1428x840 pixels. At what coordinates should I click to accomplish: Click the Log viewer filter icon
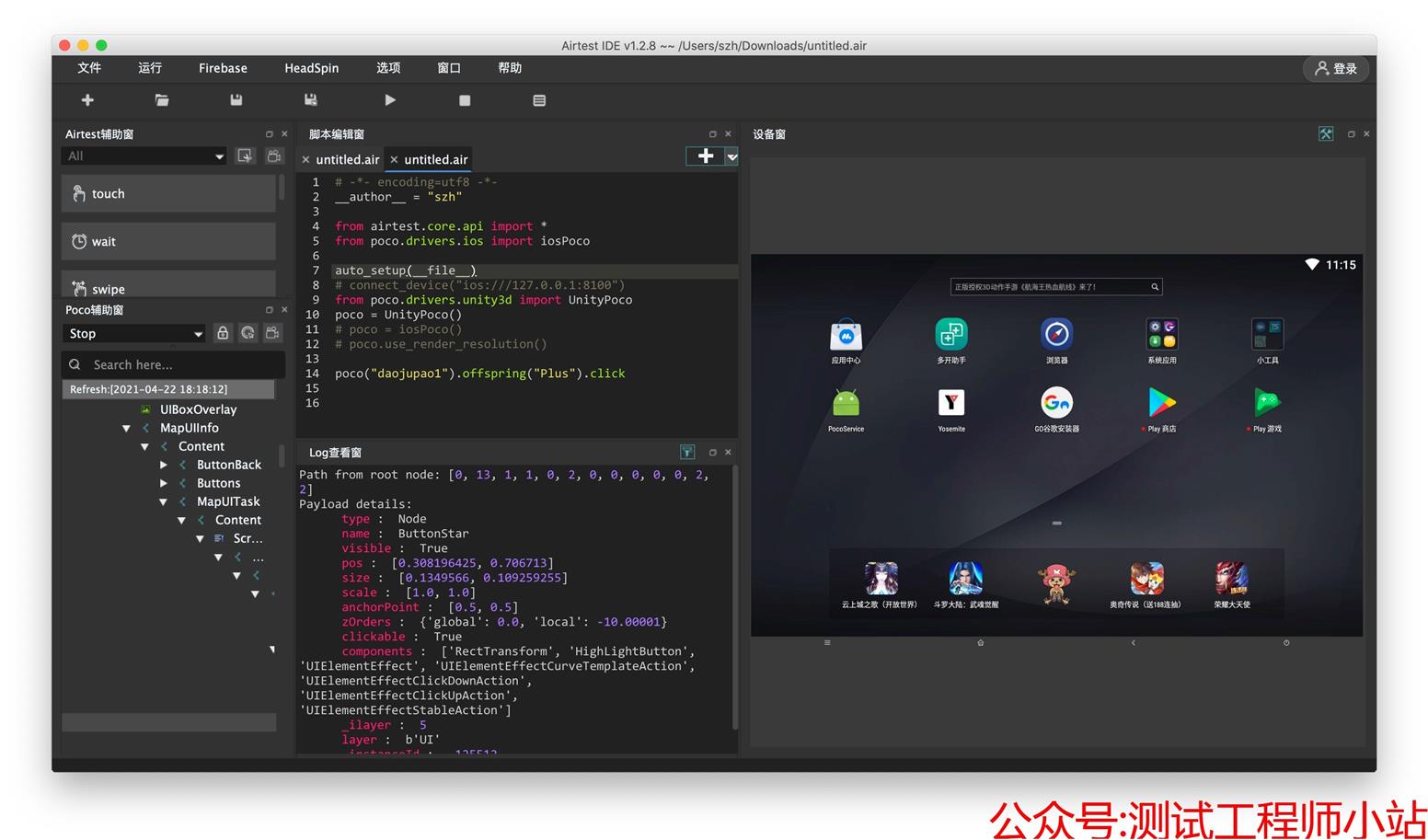tap(686, 452)
